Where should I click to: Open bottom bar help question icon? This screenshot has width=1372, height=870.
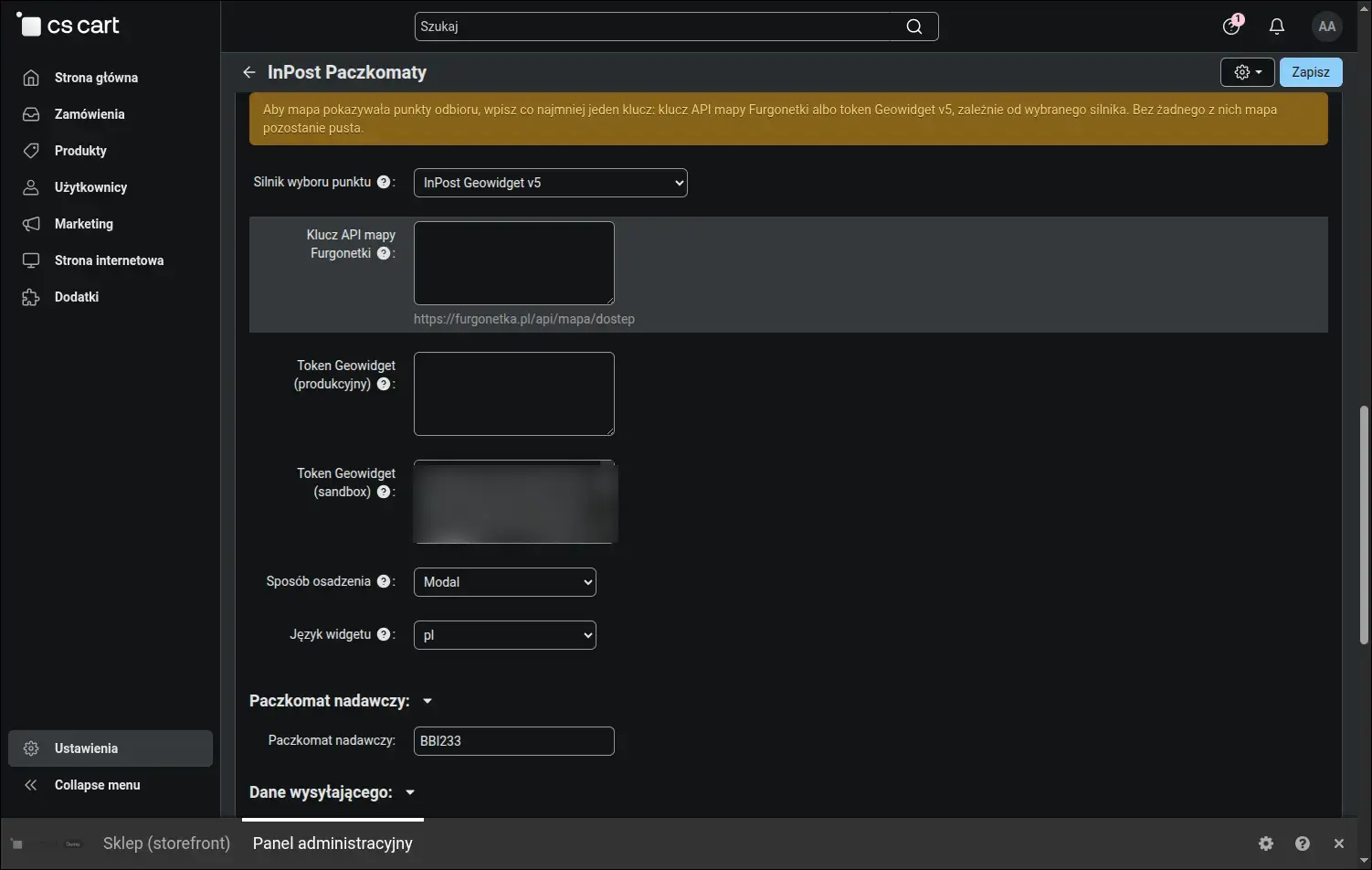coord(1303,843)
